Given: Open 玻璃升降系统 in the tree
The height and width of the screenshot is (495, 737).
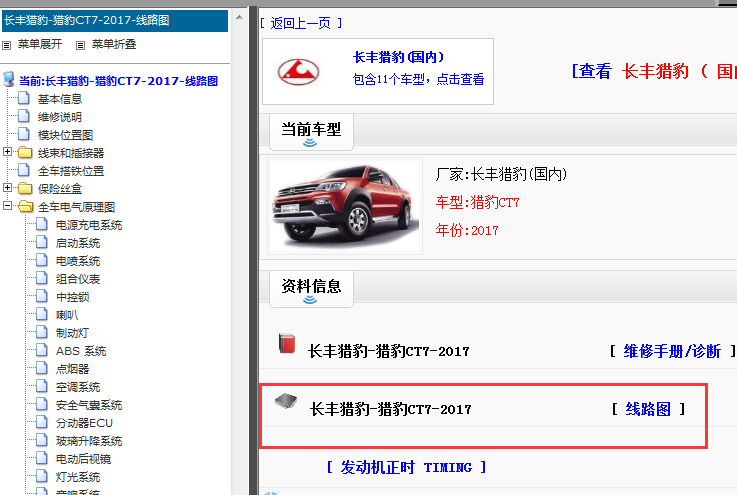Looking at the screenshot, I should click(89, 441).
